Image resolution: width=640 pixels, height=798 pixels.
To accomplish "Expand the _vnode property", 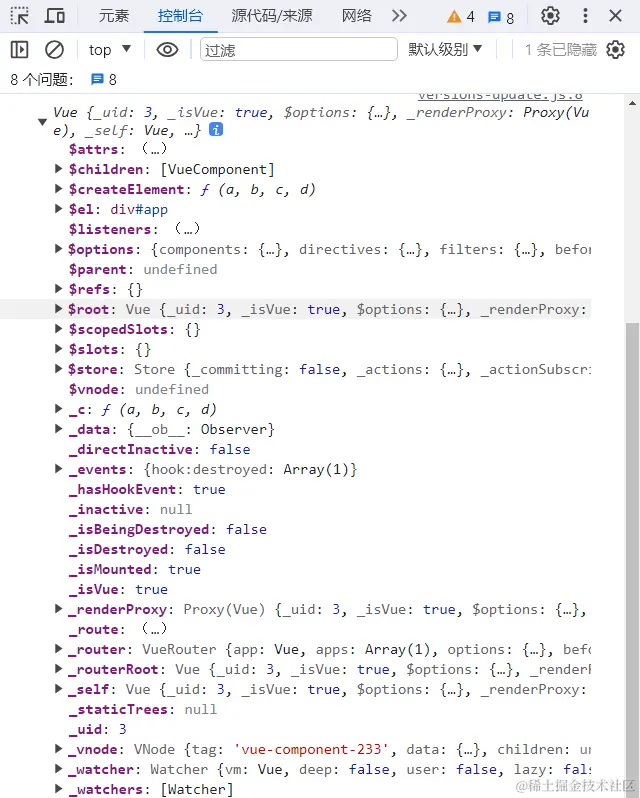I will pos(59,749).
